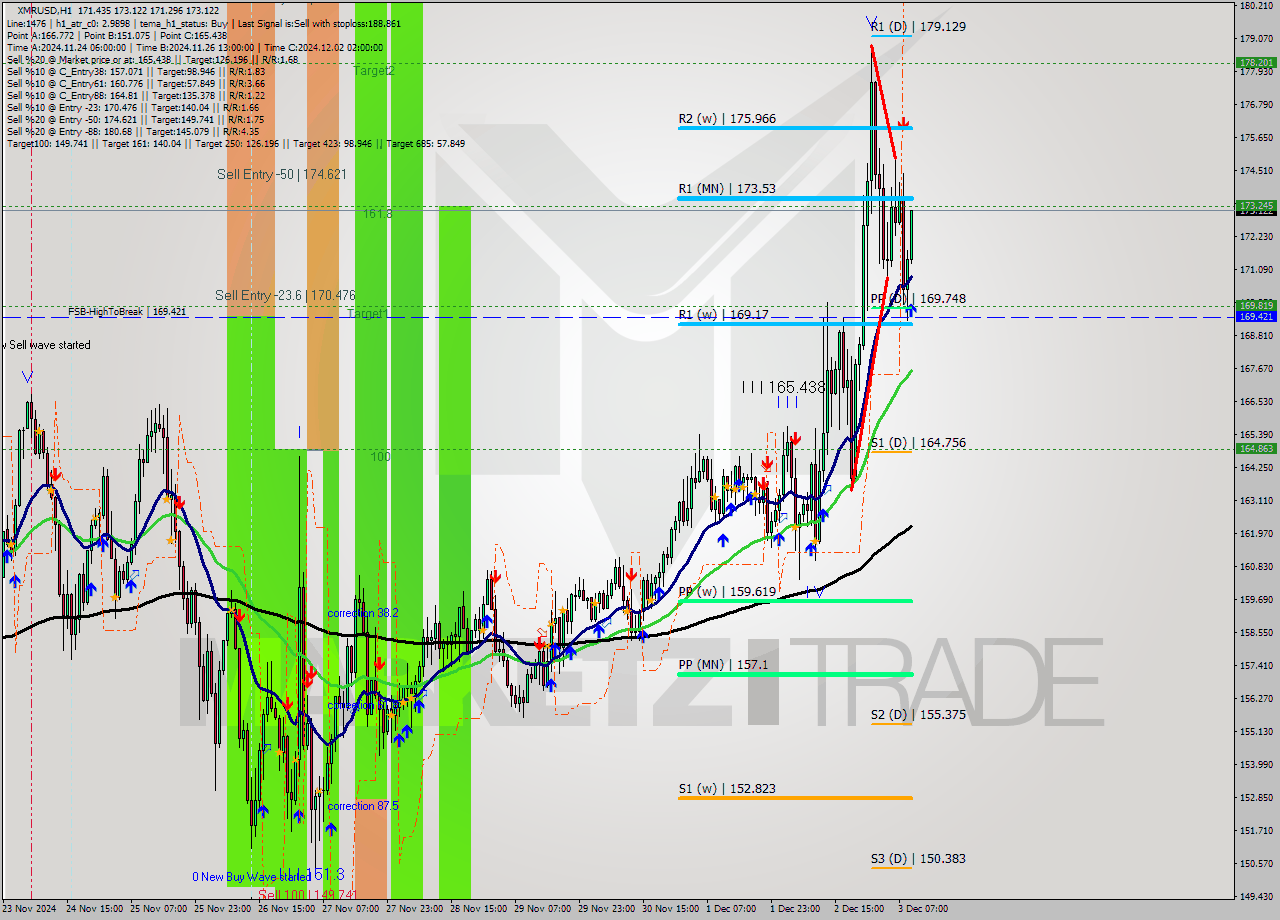Click the blue 169.421 price tag on axis
Screen dimensions: 1280x920
[1256, 316]
